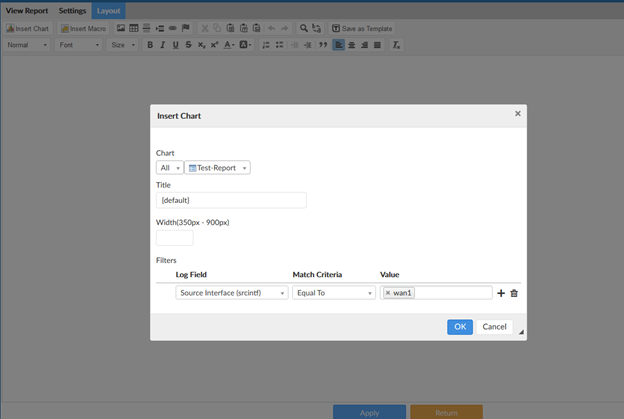This screenshot has height=419, width=624.
Task: Delete the filter row with trash icon
Action: [x=514, y=293]
